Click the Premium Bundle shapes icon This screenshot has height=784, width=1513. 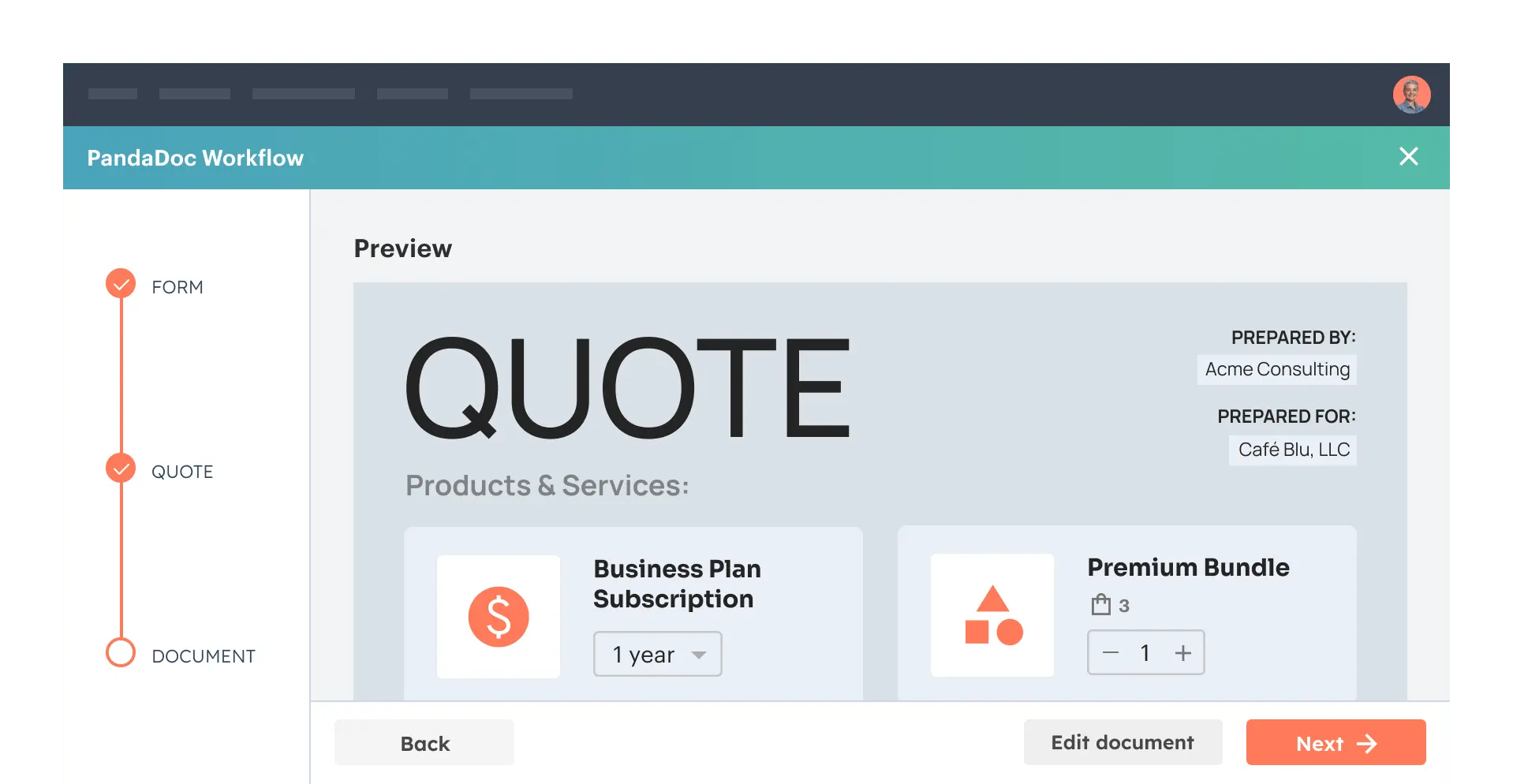pyautogui.click(x=992, y=615)
